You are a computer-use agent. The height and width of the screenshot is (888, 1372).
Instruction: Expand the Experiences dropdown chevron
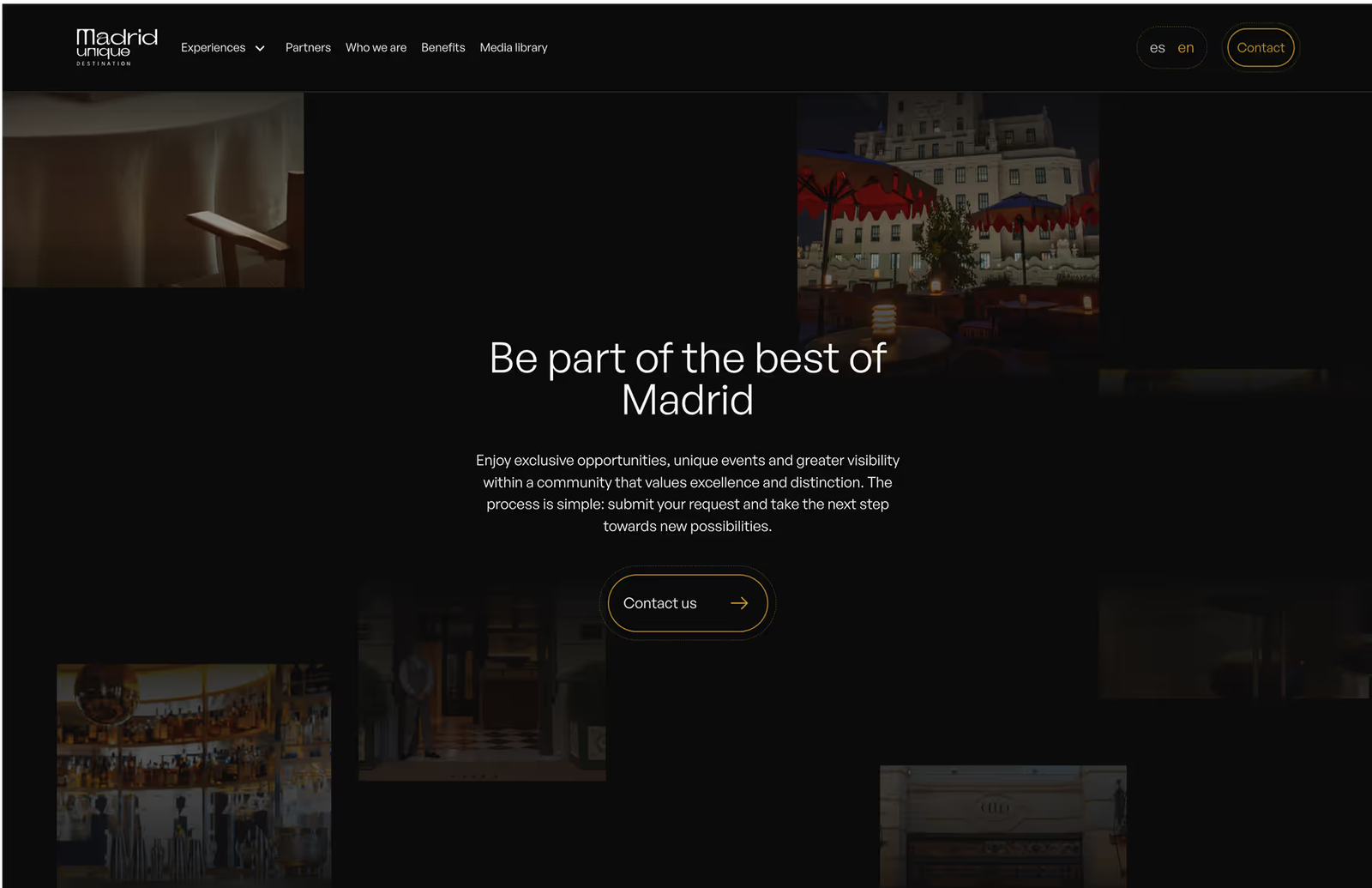pyautogui.click(x=260, y=48)
